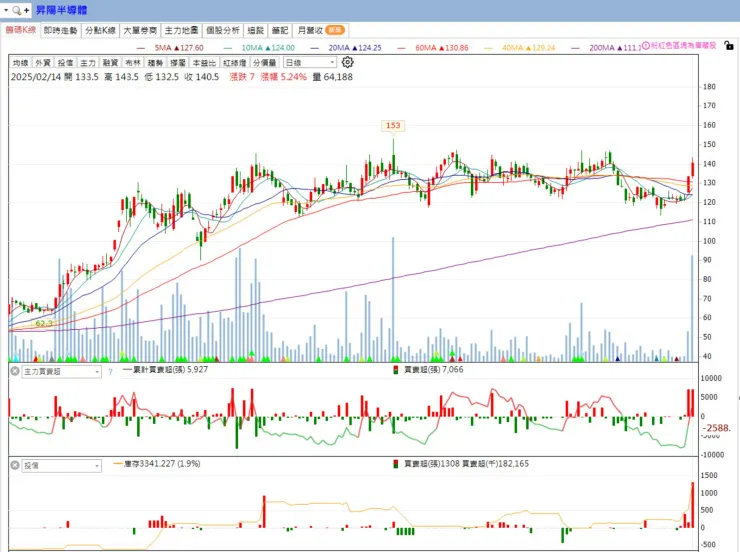The image size is (740, 552).
Task: Click the 153 high price marker
Action: (393, 125)
